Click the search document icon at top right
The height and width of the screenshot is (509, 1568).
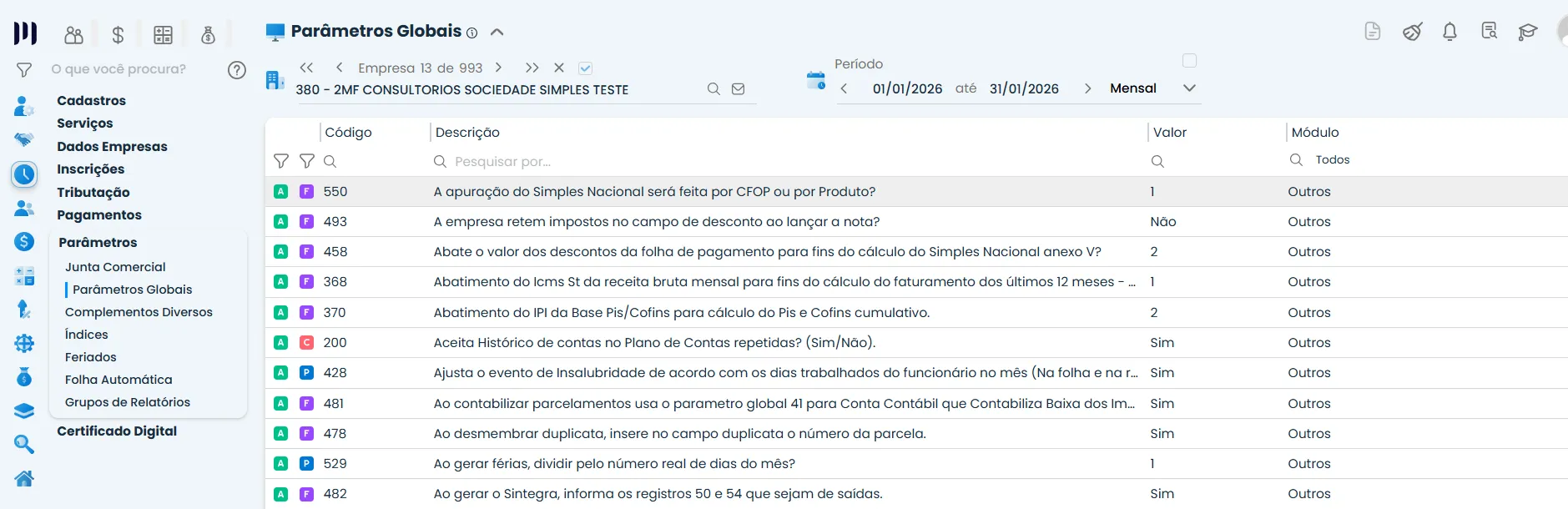(x=1489, y=32)
